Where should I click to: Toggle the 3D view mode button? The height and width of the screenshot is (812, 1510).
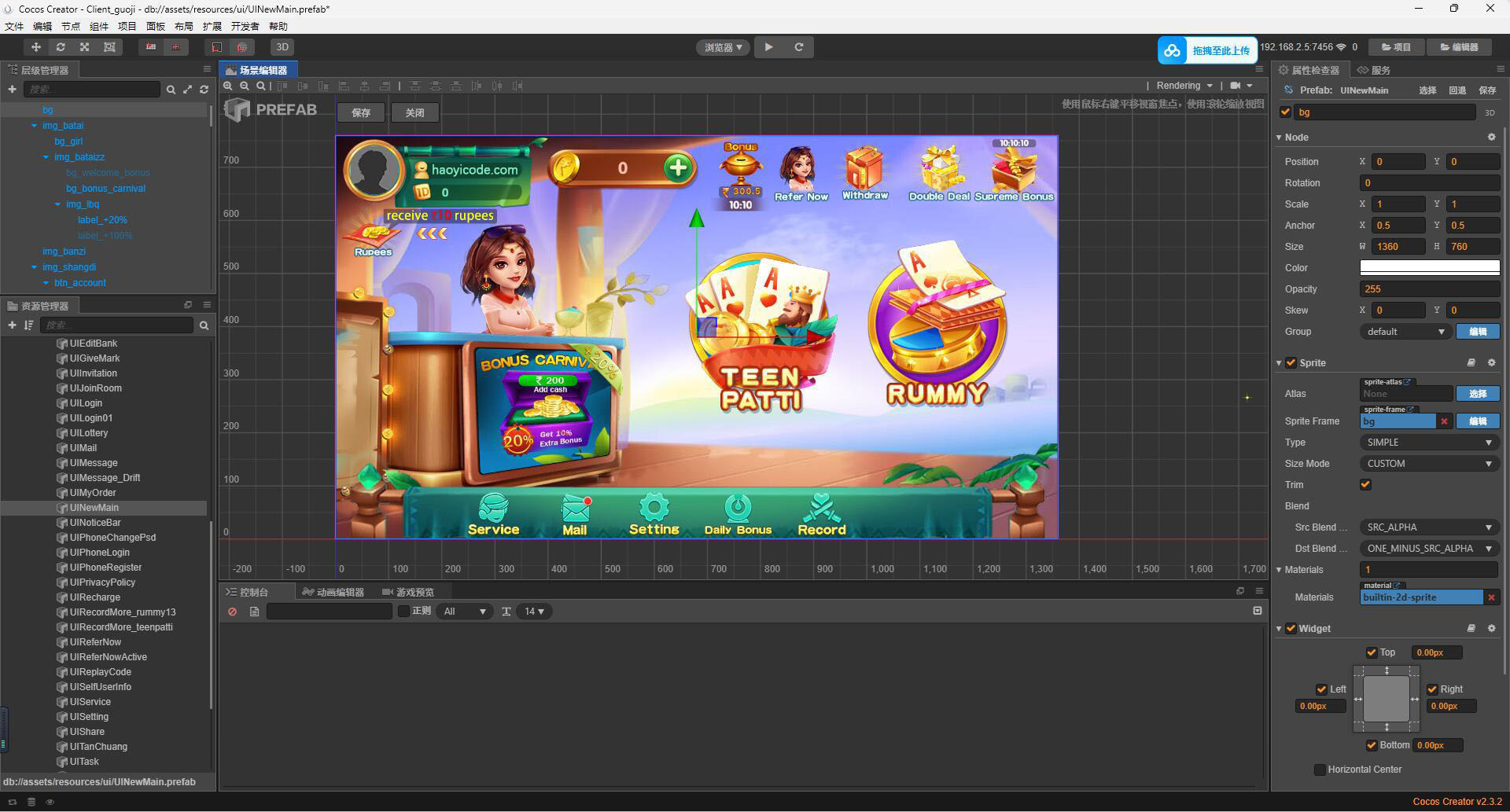[x=282, y=47]
